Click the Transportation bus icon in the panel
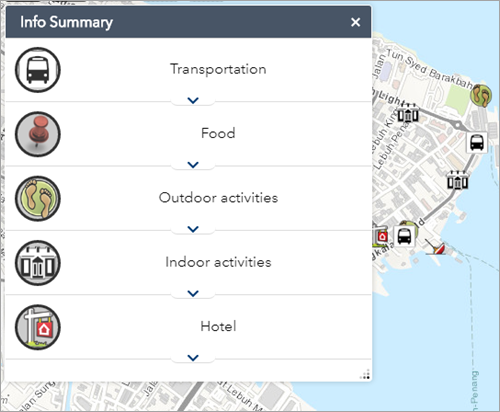 click(x=38, y=70)
